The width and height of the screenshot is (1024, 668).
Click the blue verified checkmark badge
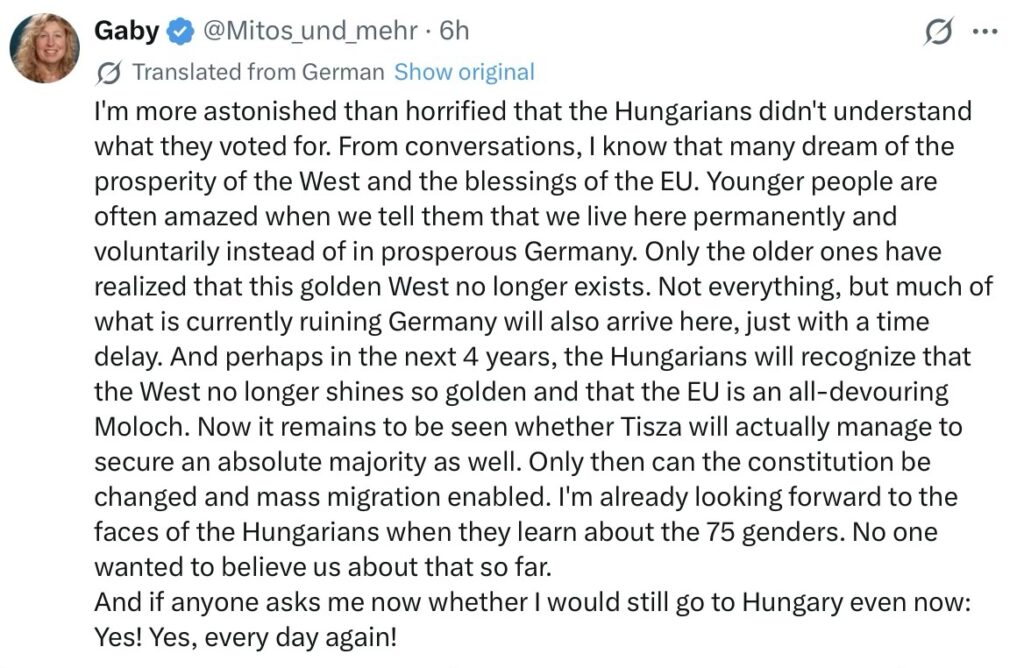[x=179, y=32]
